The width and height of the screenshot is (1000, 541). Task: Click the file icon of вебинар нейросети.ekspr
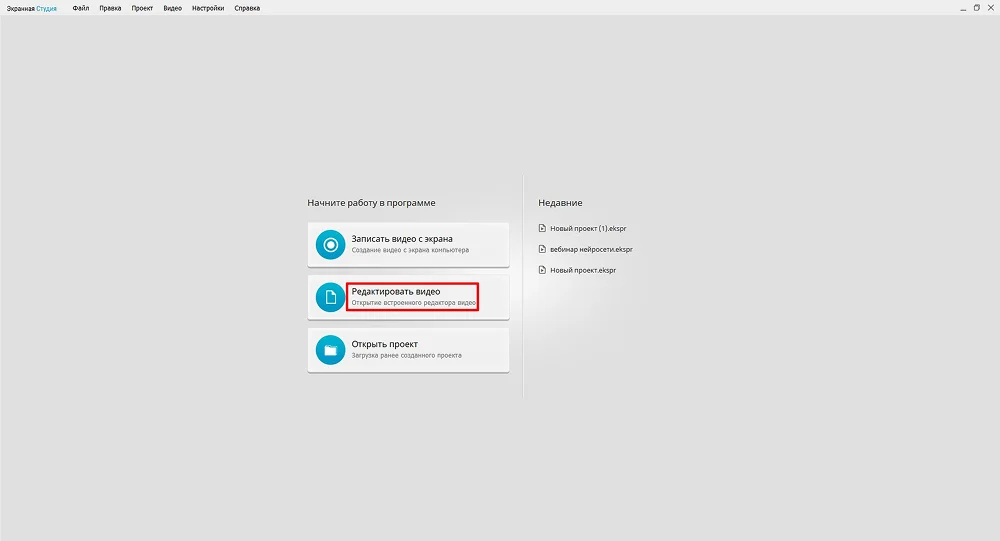(x=542, y=249)
